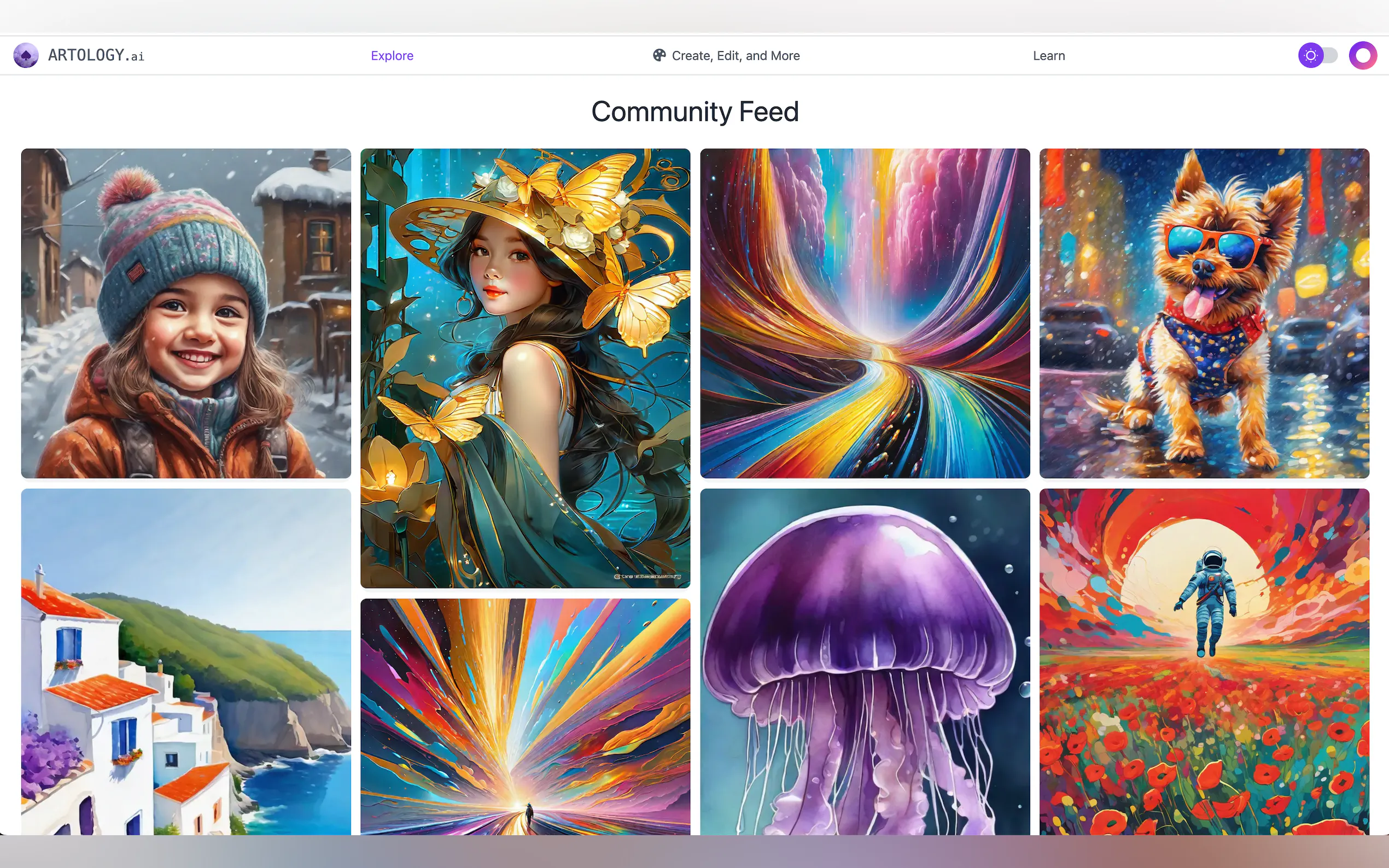The width and height of the screenshot is (1389, 868).
Task: Click the ARTOLOGY.ai brand name
Action: pos(96,56)
